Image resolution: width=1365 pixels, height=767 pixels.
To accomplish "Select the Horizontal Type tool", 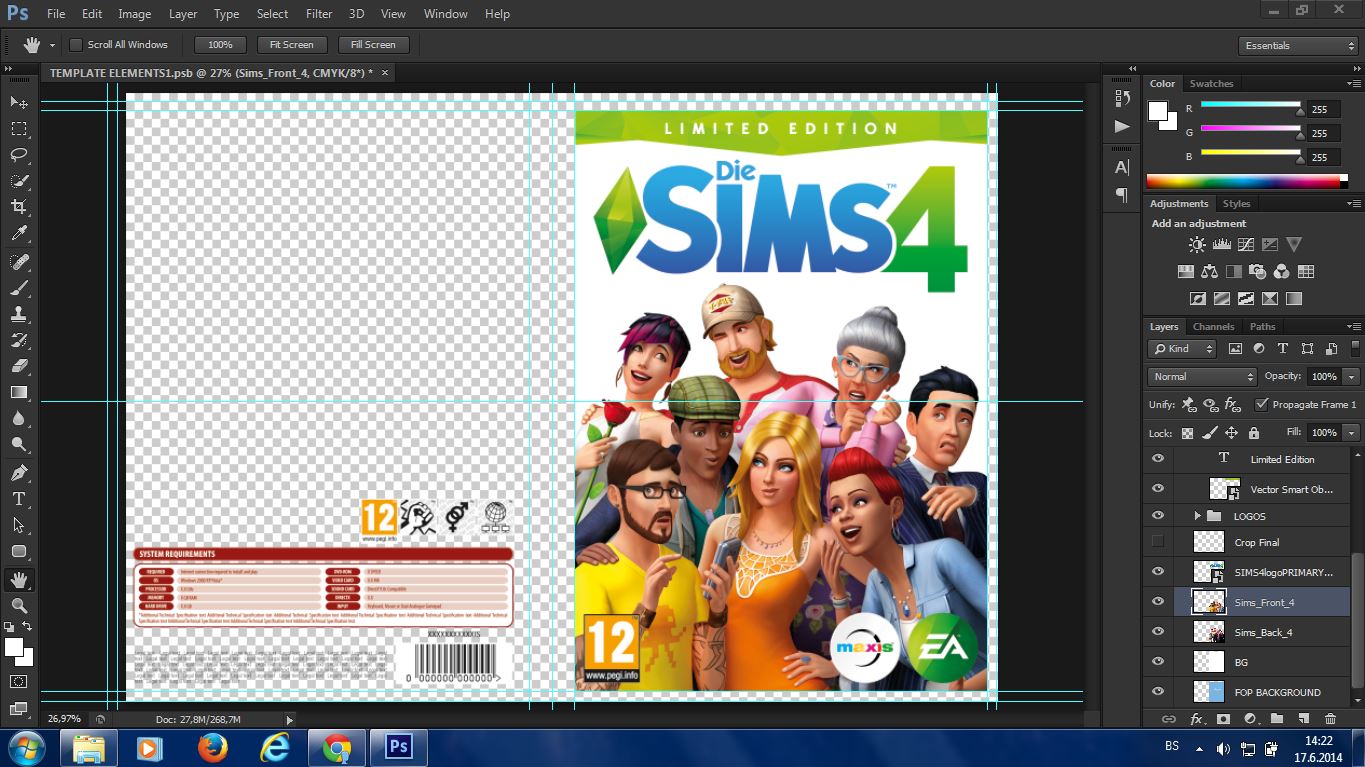I will (18, 499).
